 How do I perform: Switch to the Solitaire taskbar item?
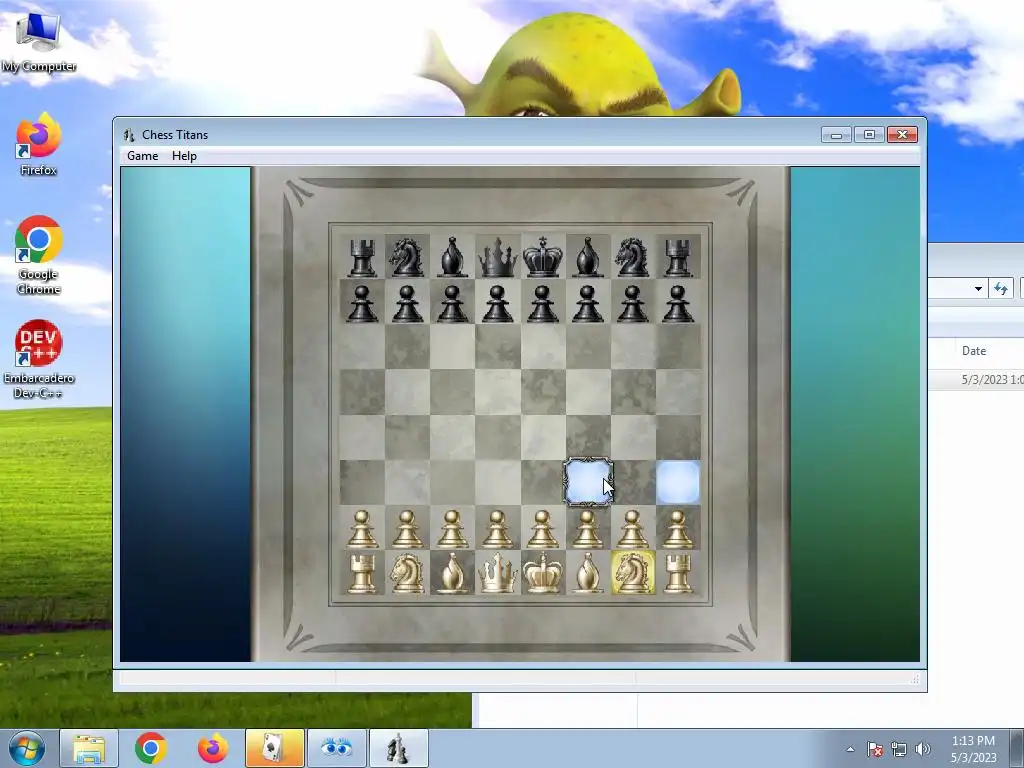[275, 748]
